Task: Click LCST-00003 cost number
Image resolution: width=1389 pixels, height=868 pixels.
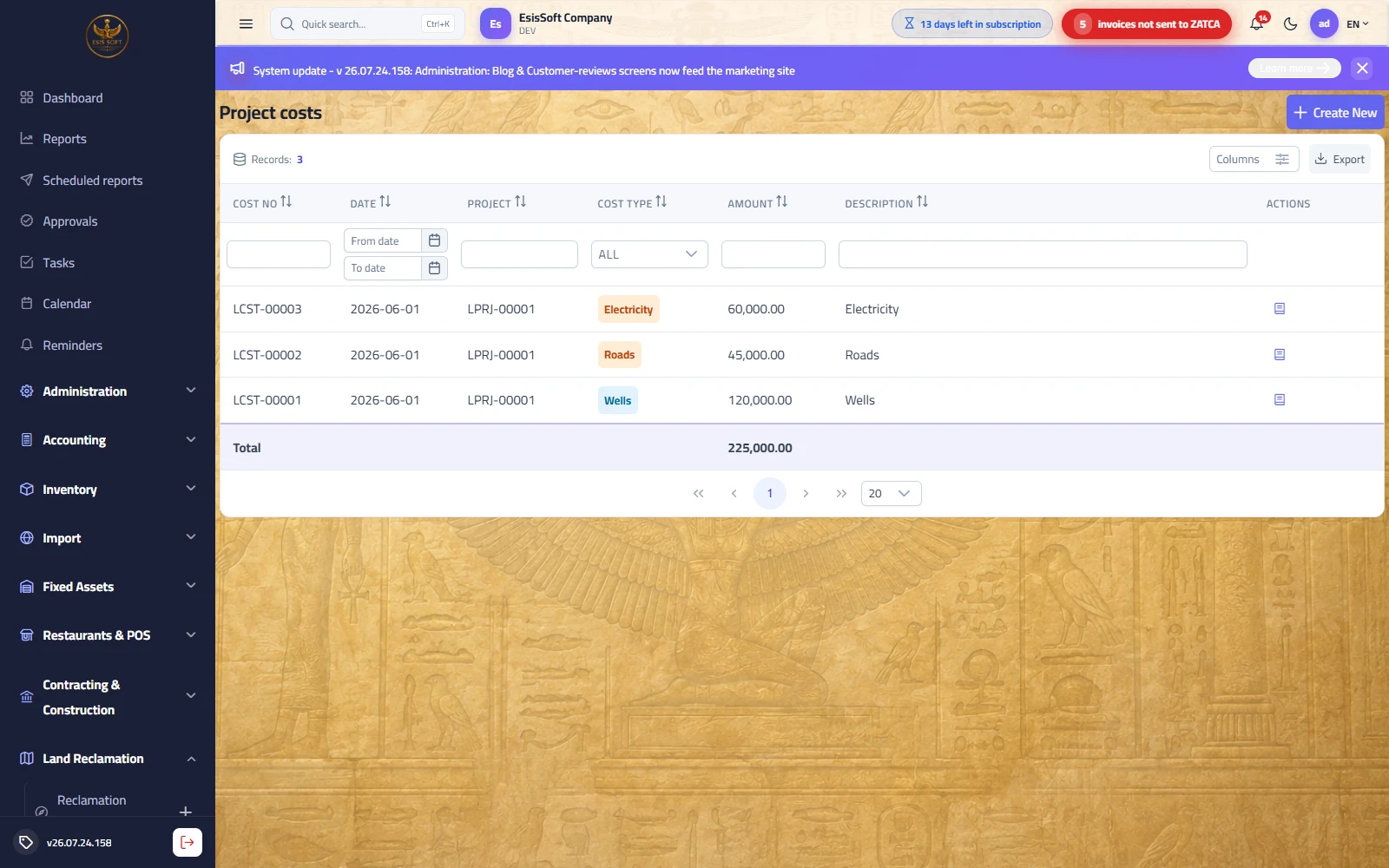Action: 267,309
